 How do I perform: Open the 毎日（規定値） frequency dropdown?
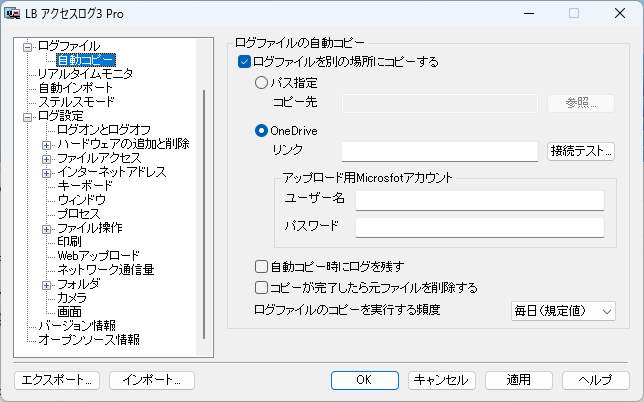563,311
